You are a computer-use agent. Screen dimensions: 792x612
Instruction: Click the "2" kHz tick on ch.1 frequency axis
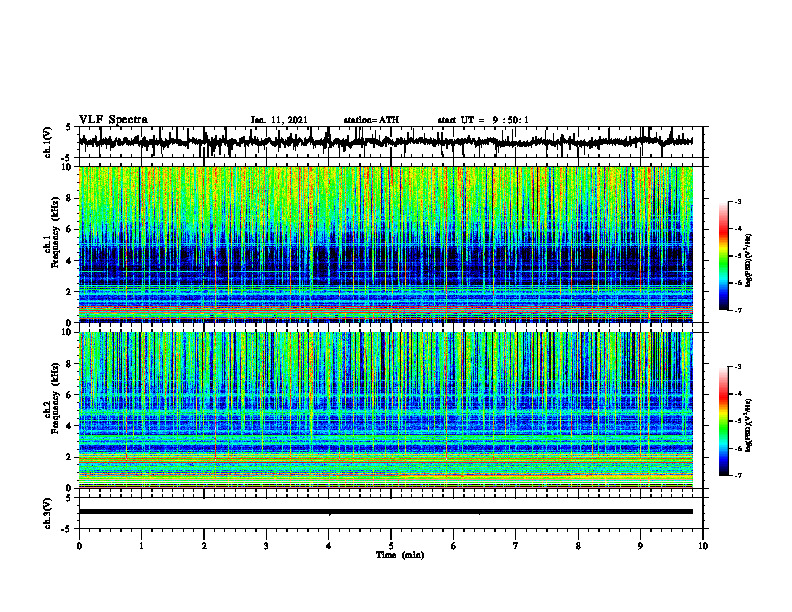(71, 291)
